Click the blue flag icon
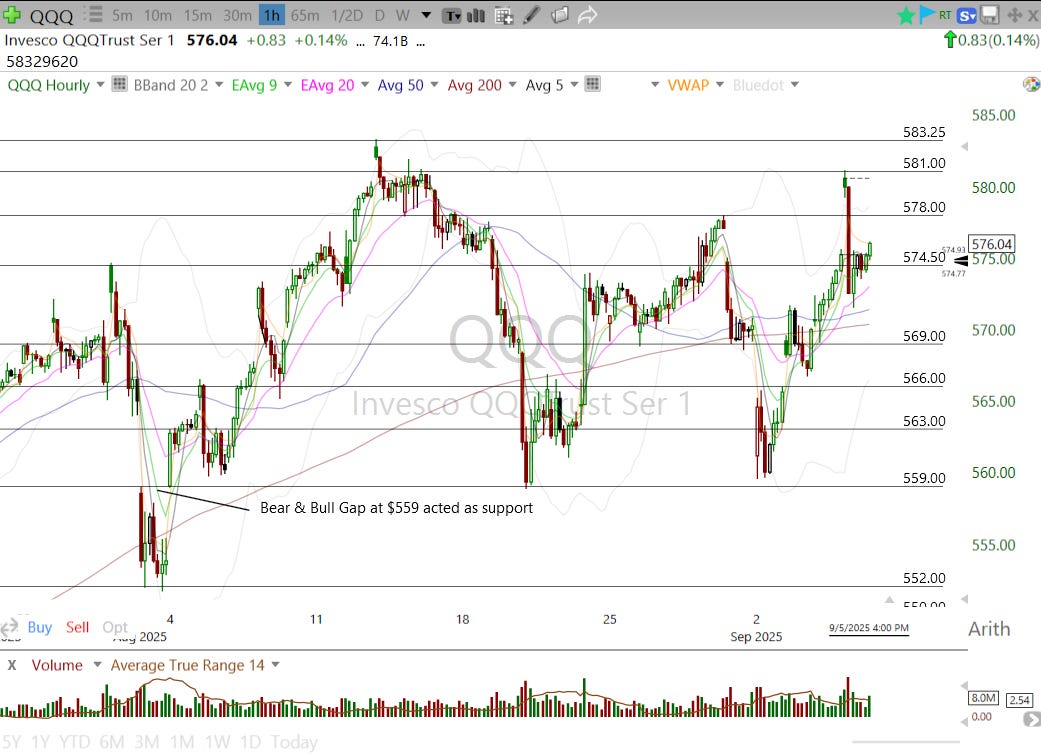The image size is (1041, 754). [926, 15]
